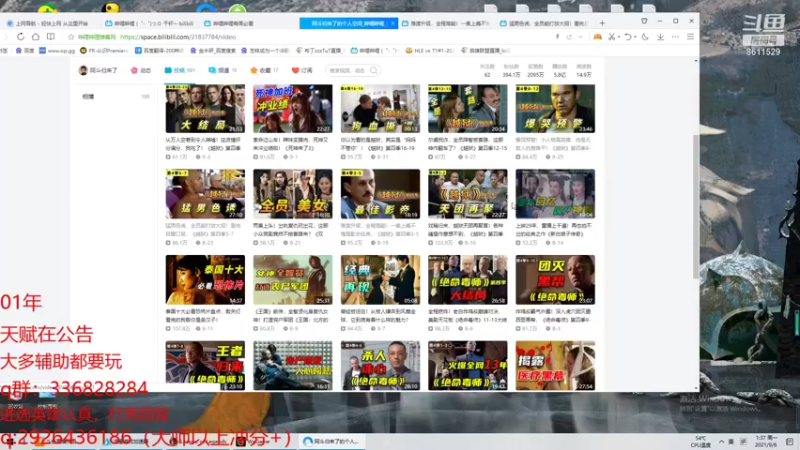The height and width of the screenshot is (450, 800).
Task: Switch to the 哔哩哔哩 干杯 bilibili tab
Action: coord(149,23)
